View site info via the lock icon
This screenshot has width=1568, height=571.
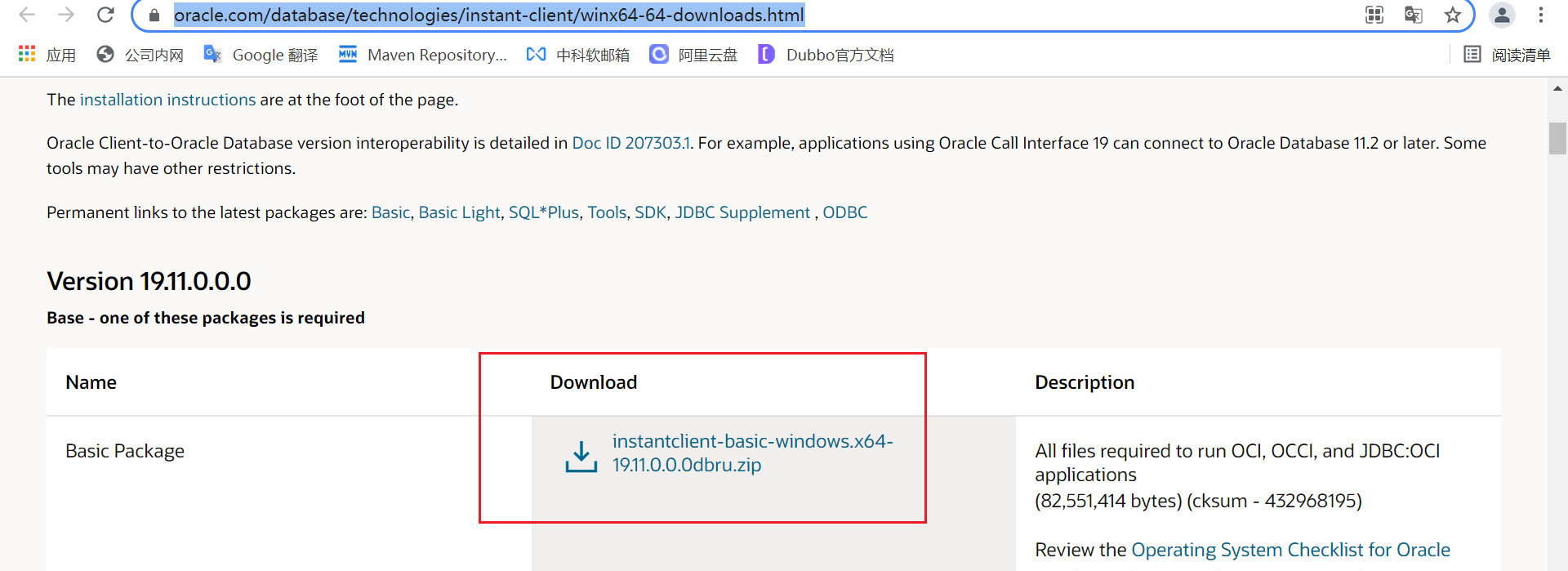click(154, 15)
